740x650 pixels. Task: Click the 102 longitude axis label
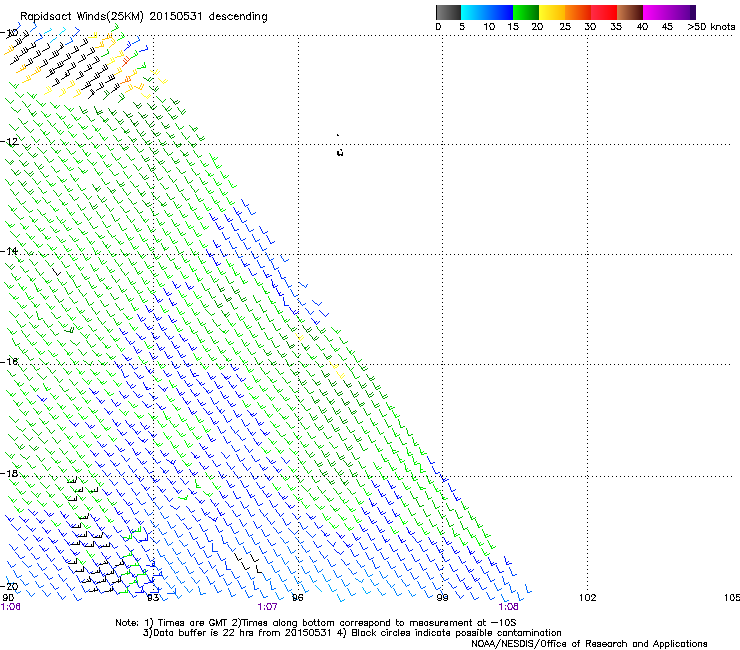point(588,598)
